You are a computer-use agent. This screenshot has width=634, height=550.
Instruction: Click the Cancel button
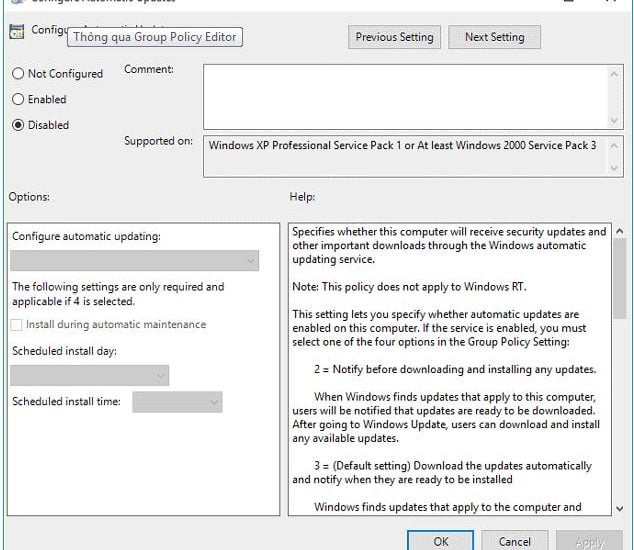(514, 541)
